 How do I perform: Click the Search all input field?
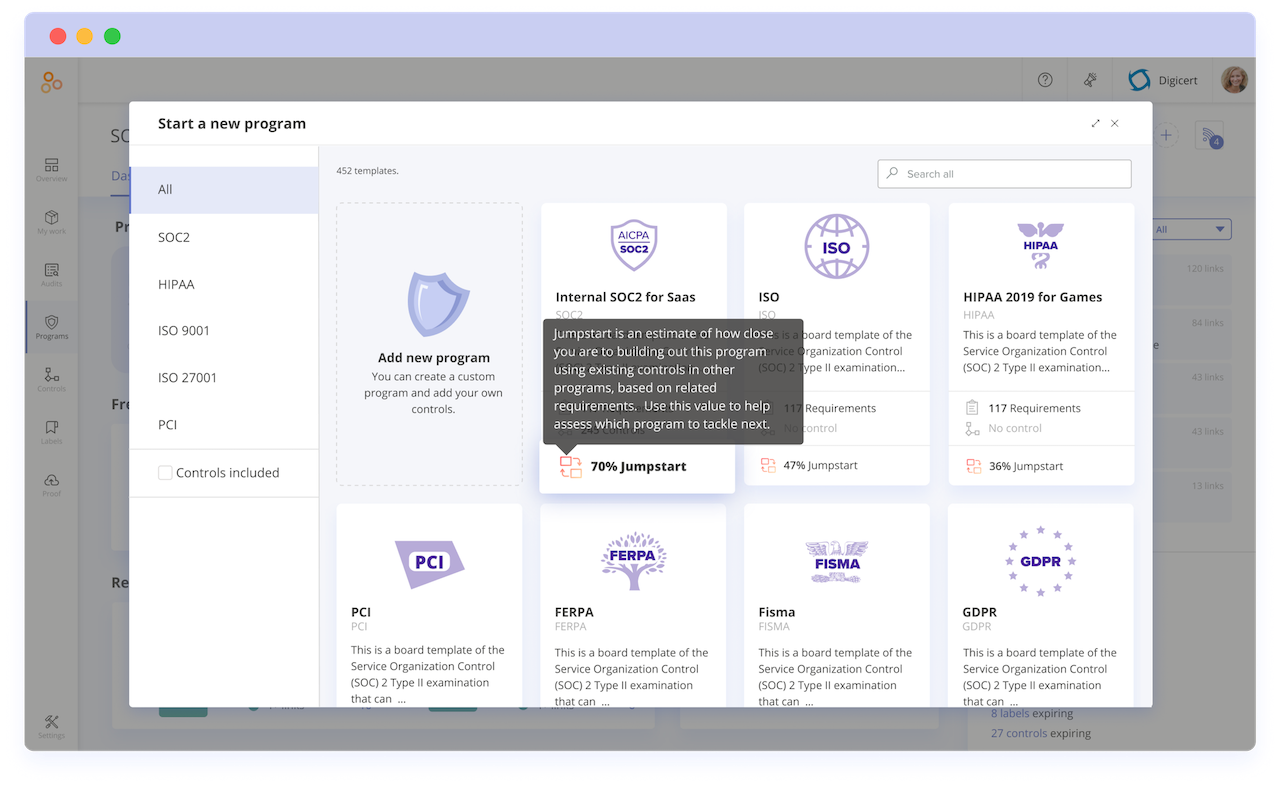click(1004, 173)
